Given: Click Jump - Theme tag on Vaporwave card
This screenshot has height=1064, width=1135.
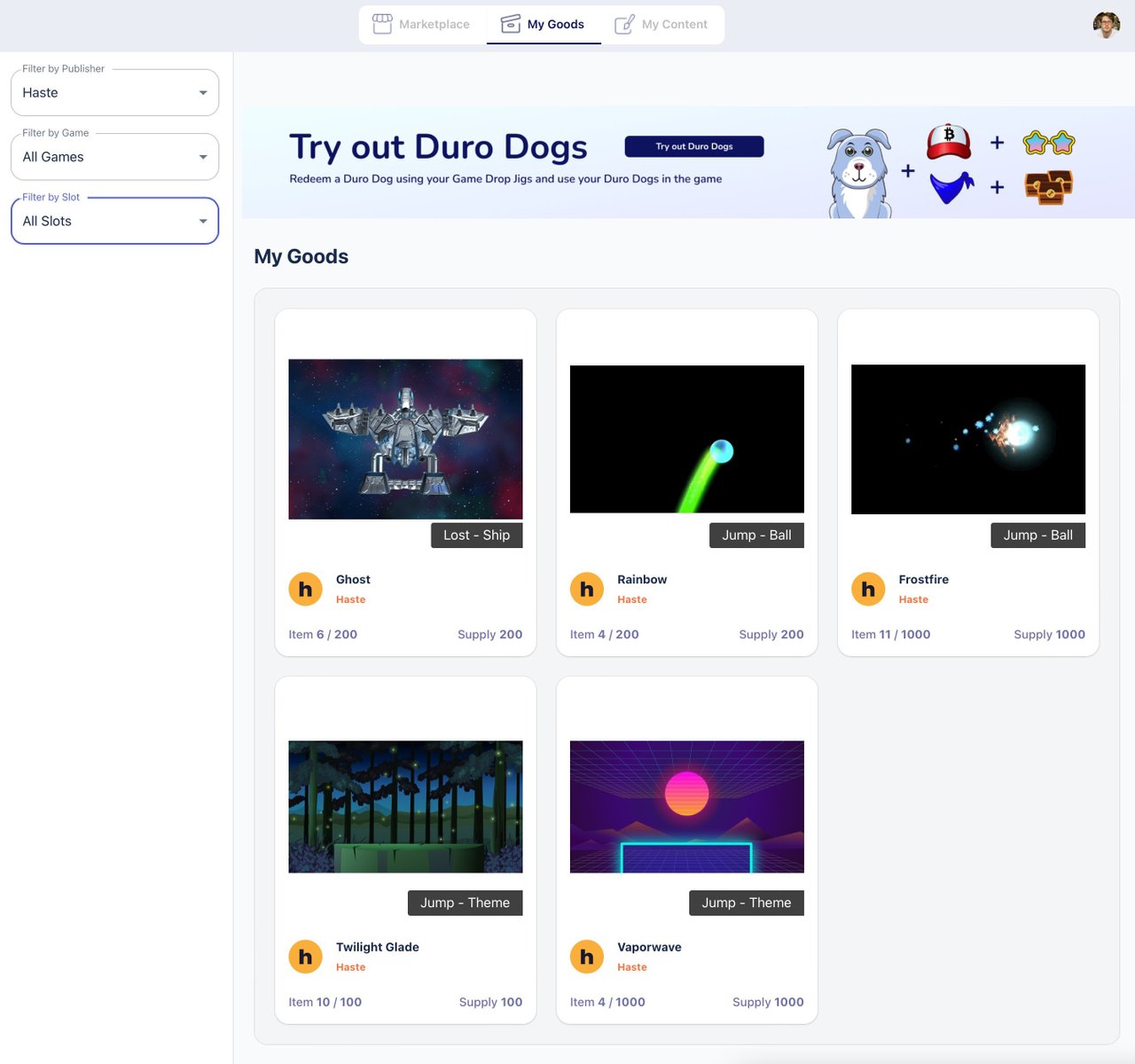Looking at the screenshot, I should pos(747,903).
